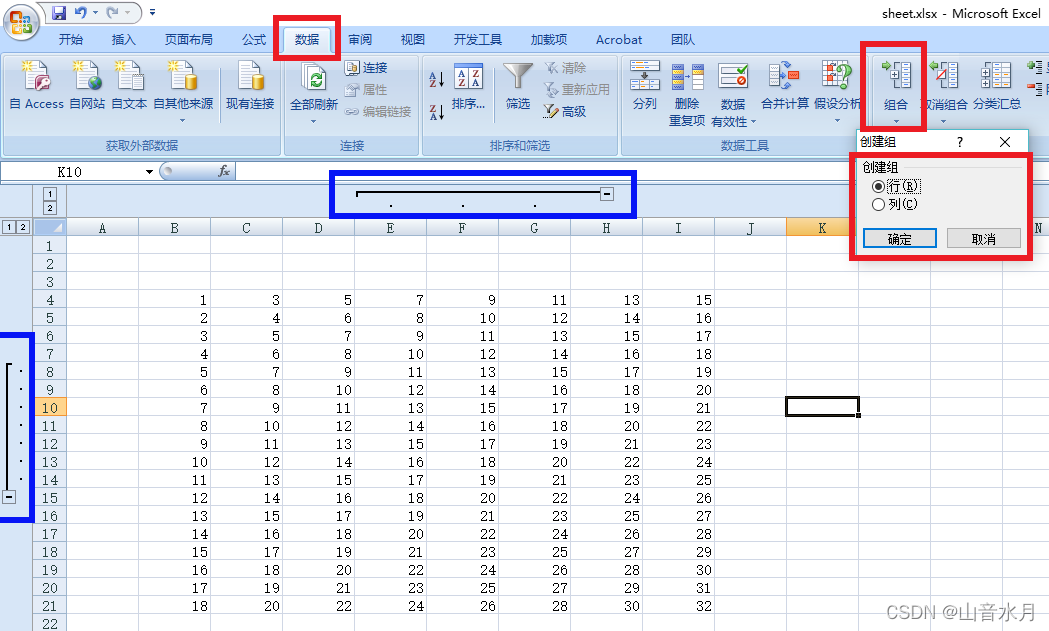This screenshot has width=1049, height=631.
Task: Open the 团队 Team tab
Action: coord(683,39)
